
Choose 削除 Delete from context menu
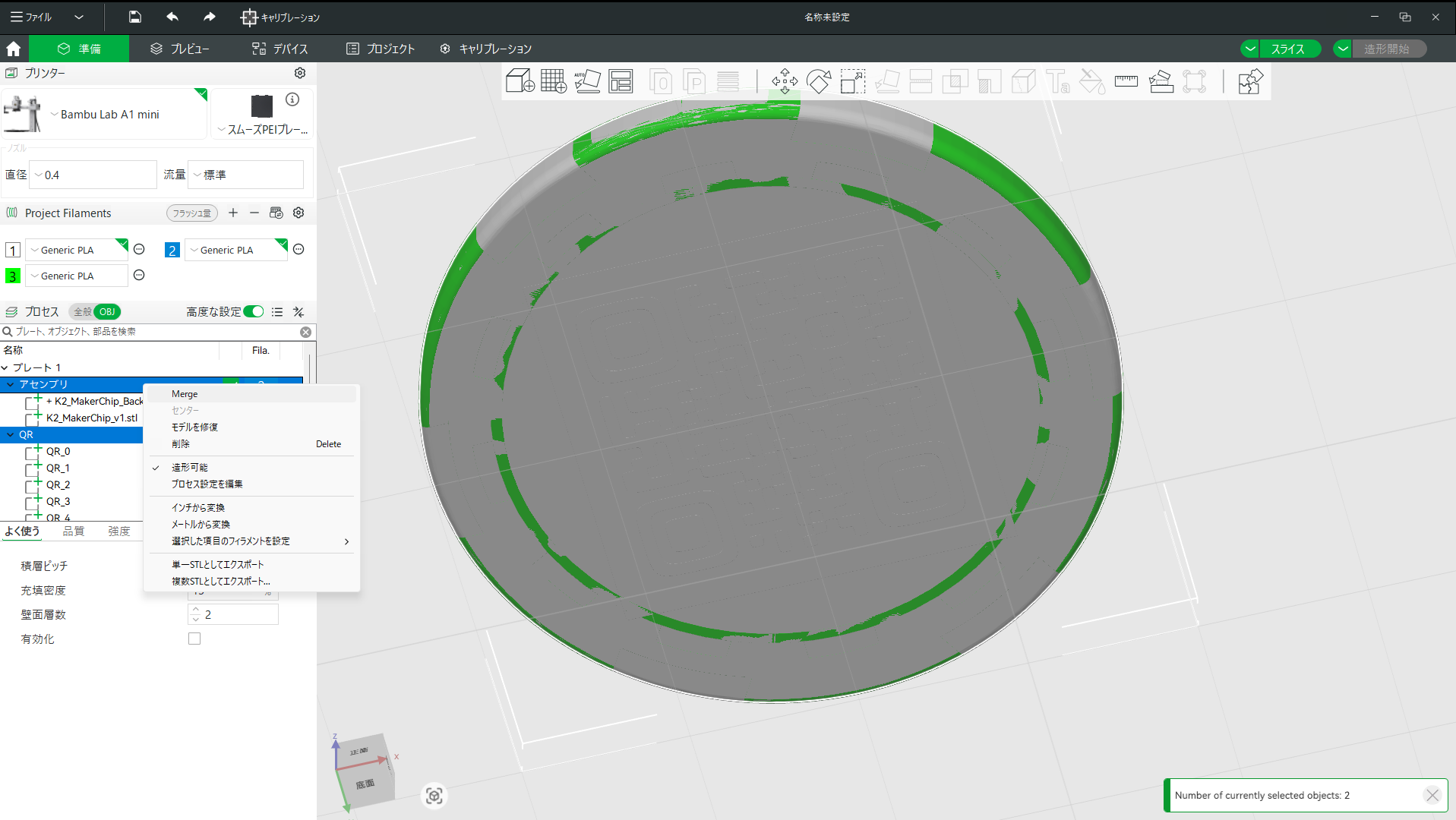click(251, 444)
